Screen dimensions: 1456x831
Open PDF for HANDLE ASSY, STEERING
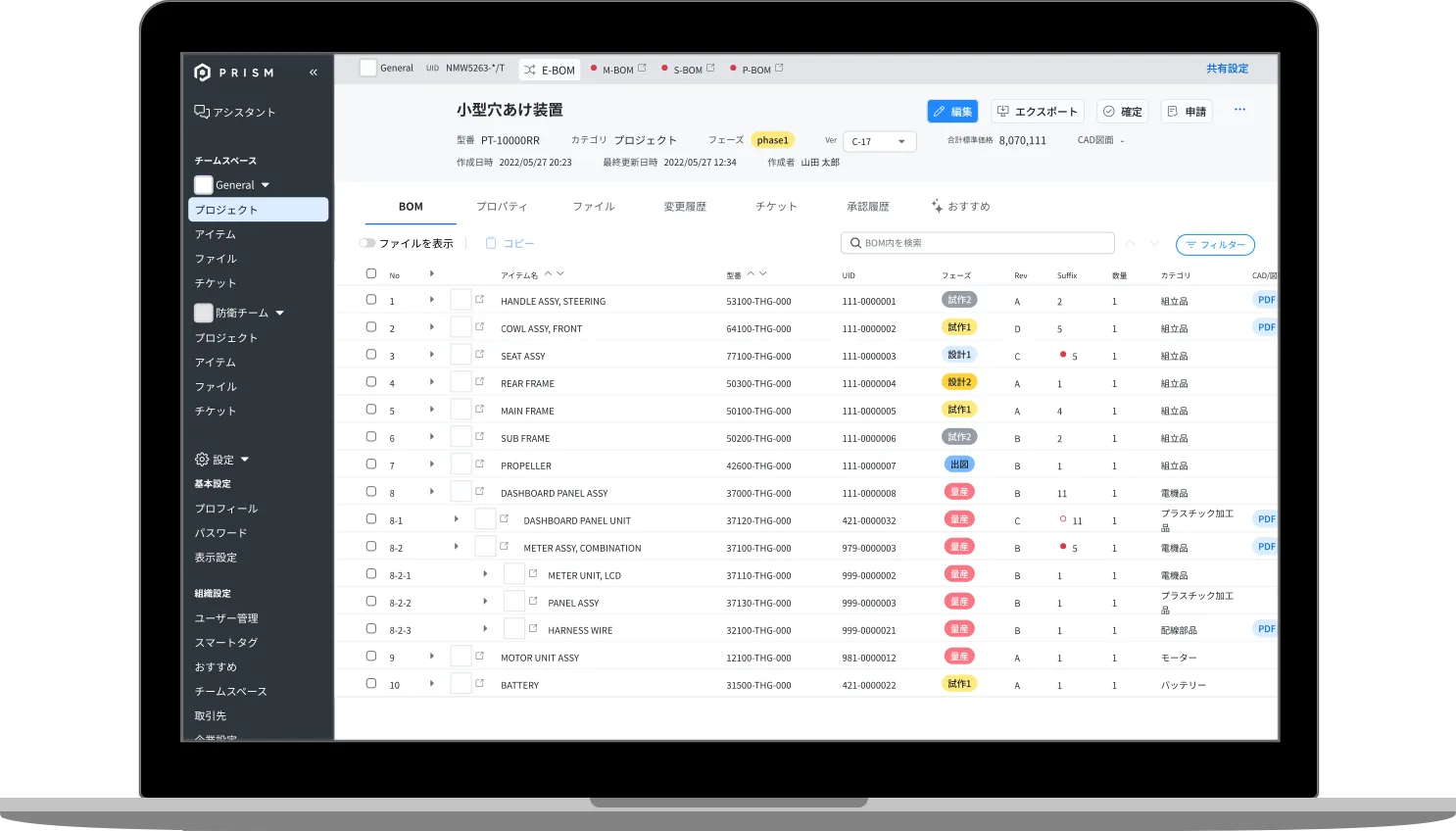(1265, 300)
